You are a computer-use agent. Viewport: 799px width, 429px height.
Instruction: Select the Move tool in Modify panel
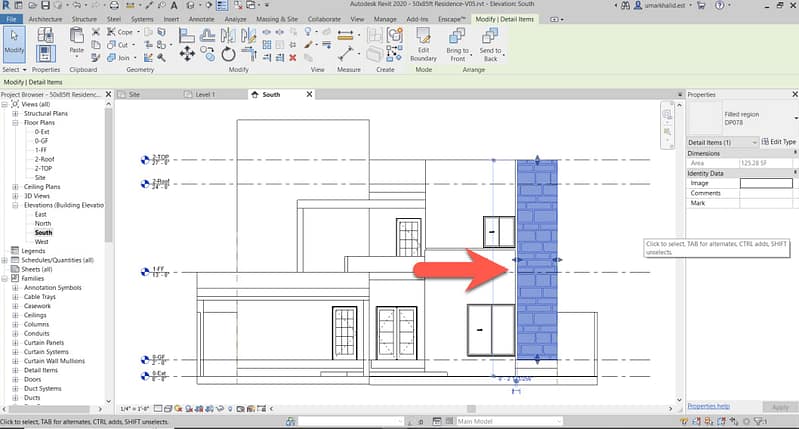point(186,54)
